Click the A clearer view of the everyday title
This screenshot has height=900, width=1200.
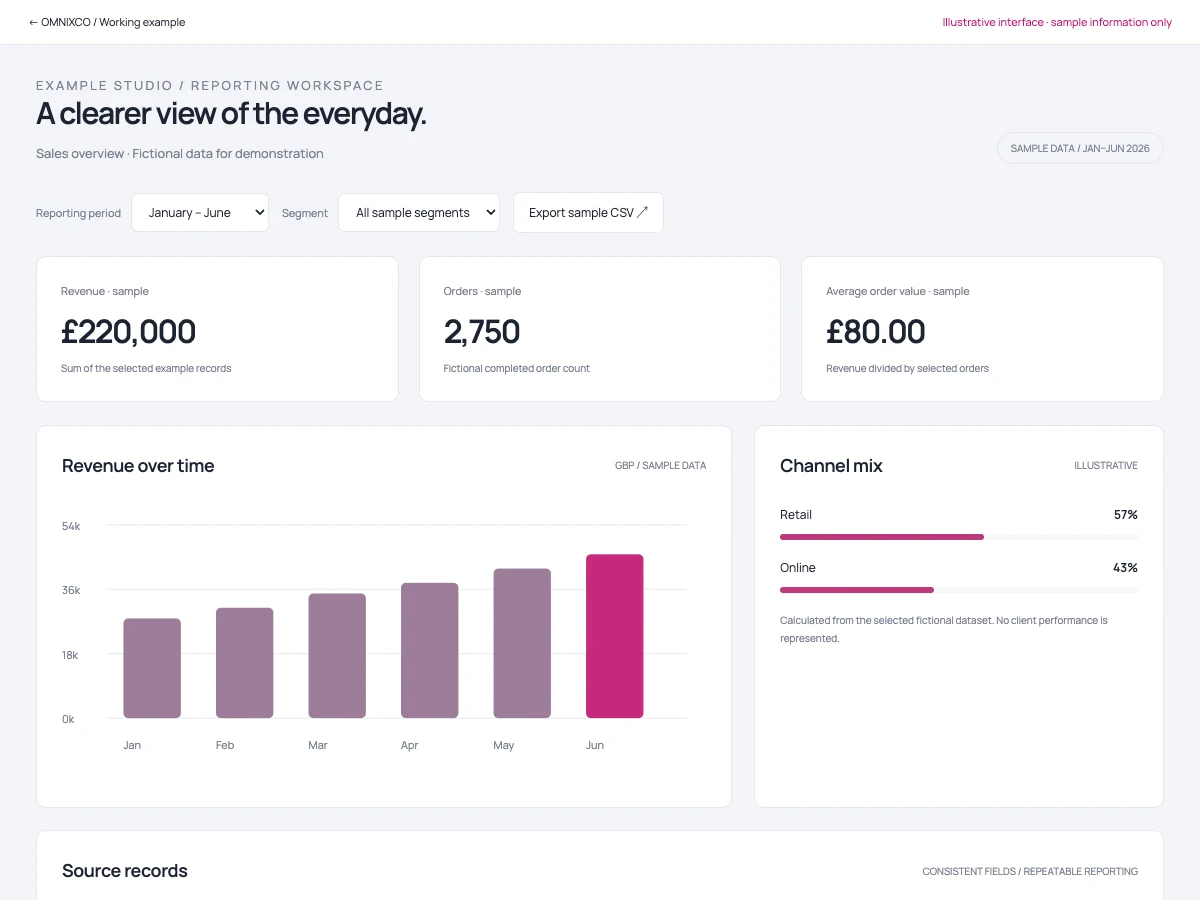231,114
